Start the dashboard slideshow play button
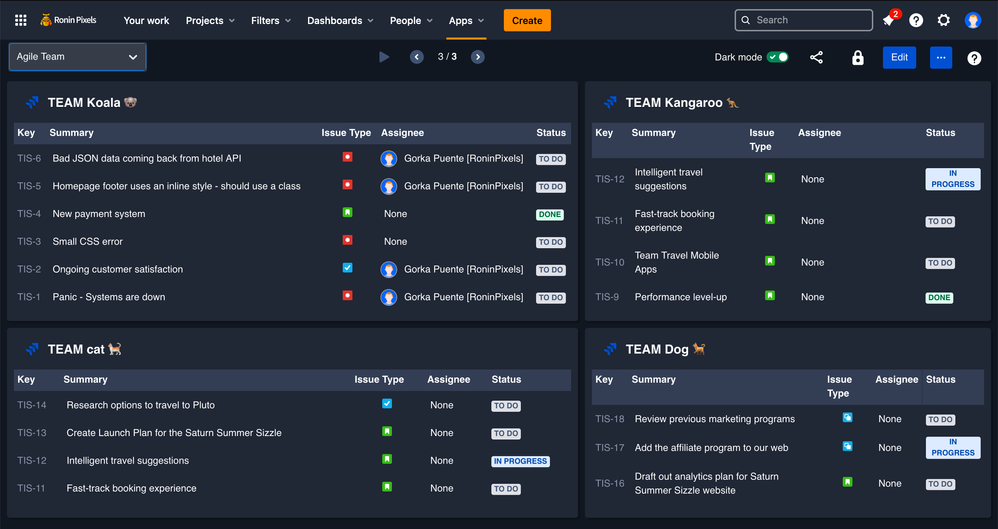998x529 pixels. [x=384, y=57]
